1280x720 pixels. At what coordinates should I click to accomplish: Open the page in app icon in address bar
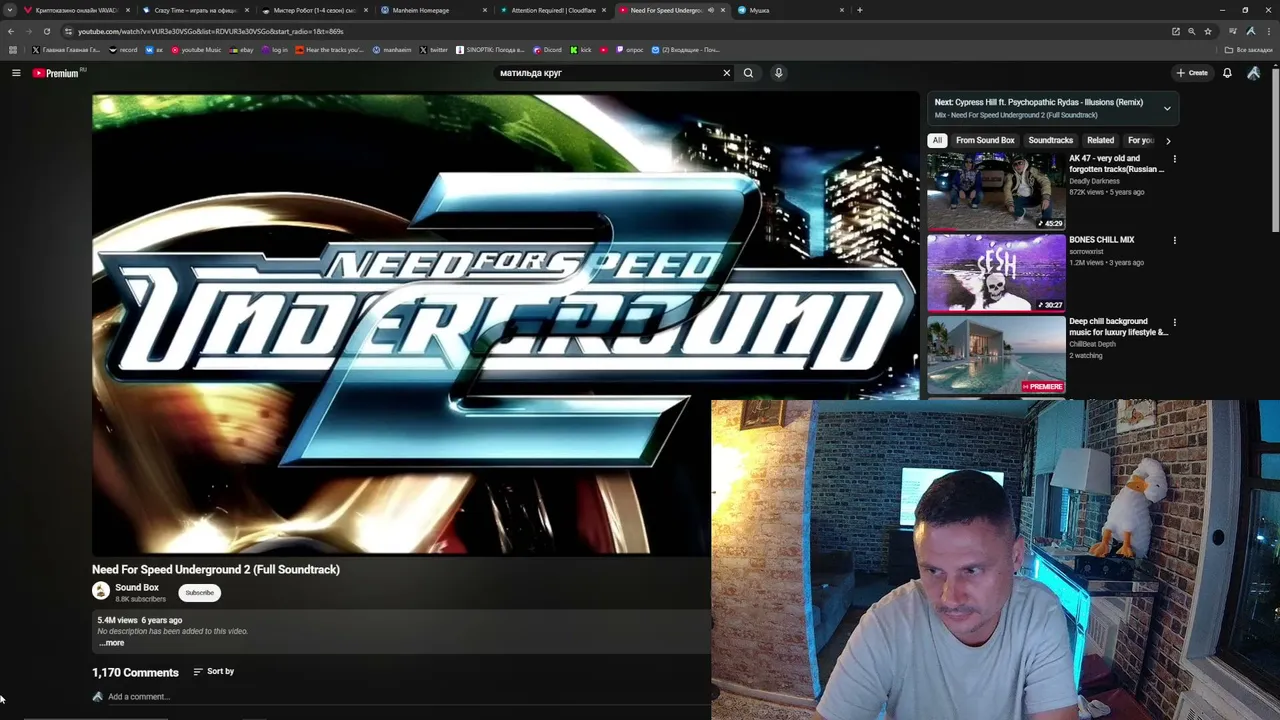[1176, 31]
